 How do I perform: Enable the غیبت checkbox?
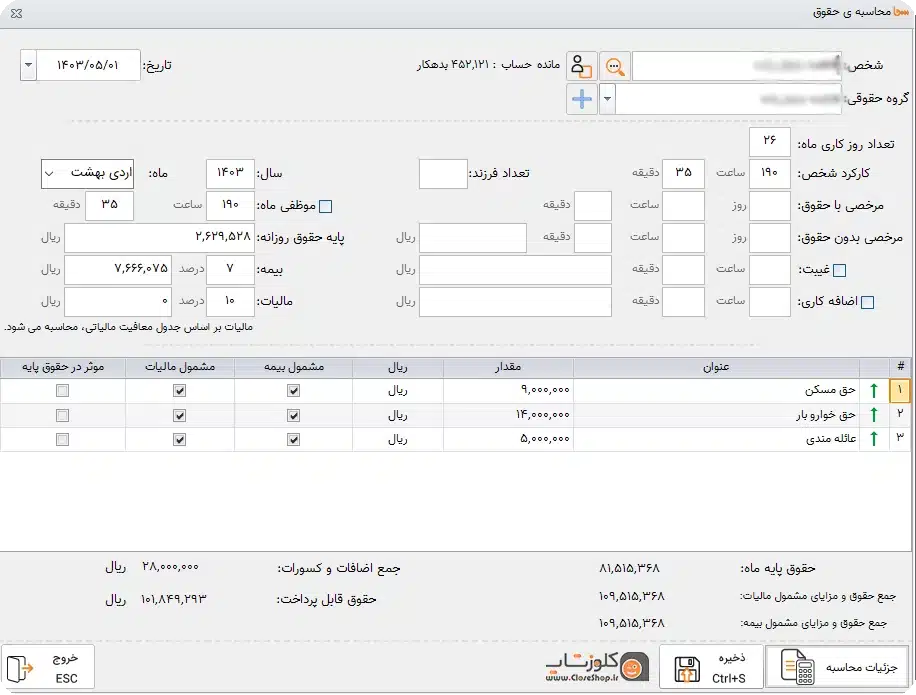pyautogui.click(x=839, y=270)
